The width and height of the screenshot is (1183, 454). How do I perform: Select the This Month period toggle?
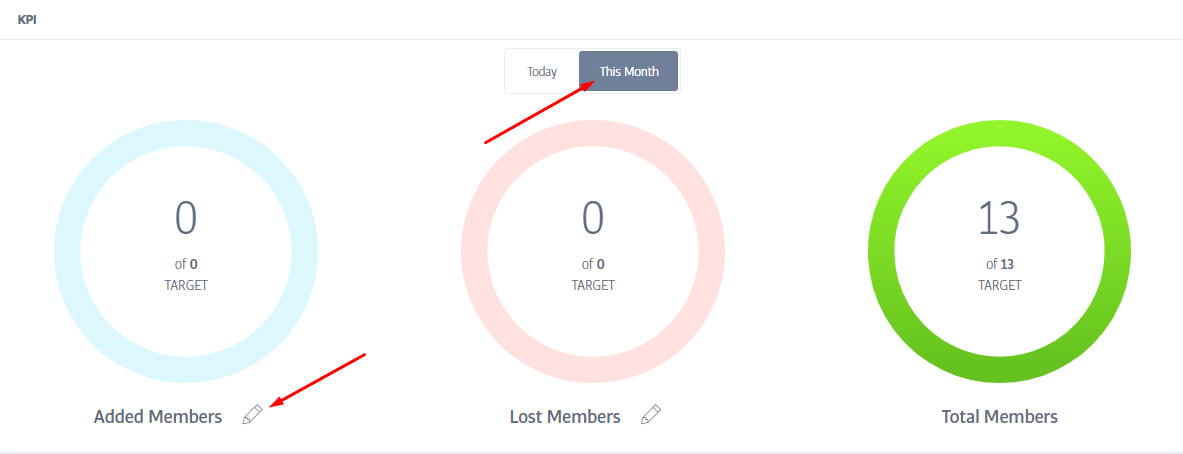coord(628,72)
